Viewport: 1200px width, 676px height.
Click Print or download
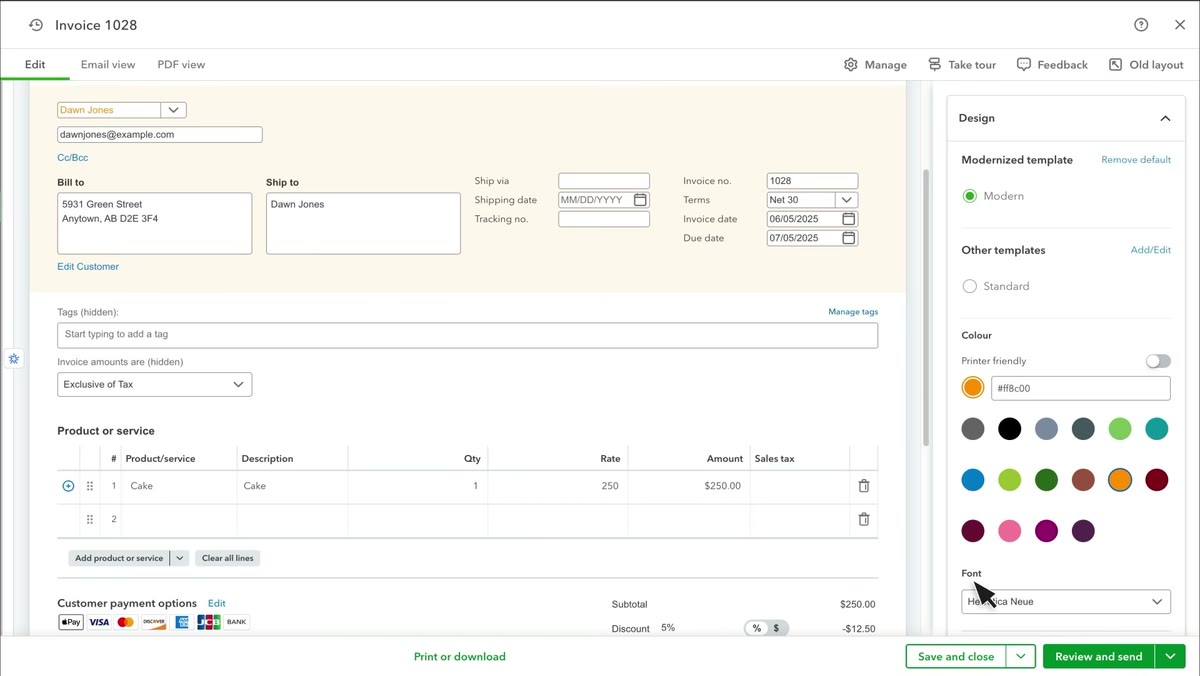point(460,657)
